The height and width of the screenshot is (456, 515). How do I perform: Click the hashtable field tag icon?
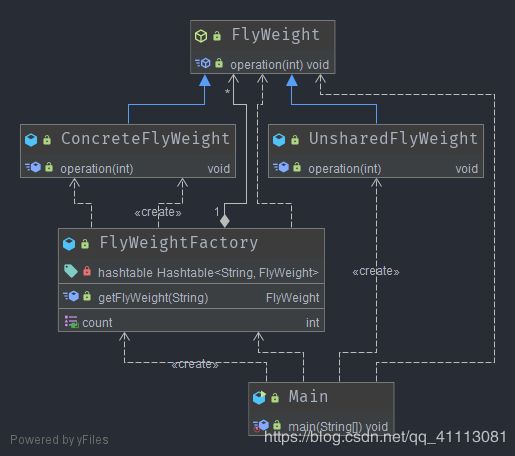[x=71, y=271]
